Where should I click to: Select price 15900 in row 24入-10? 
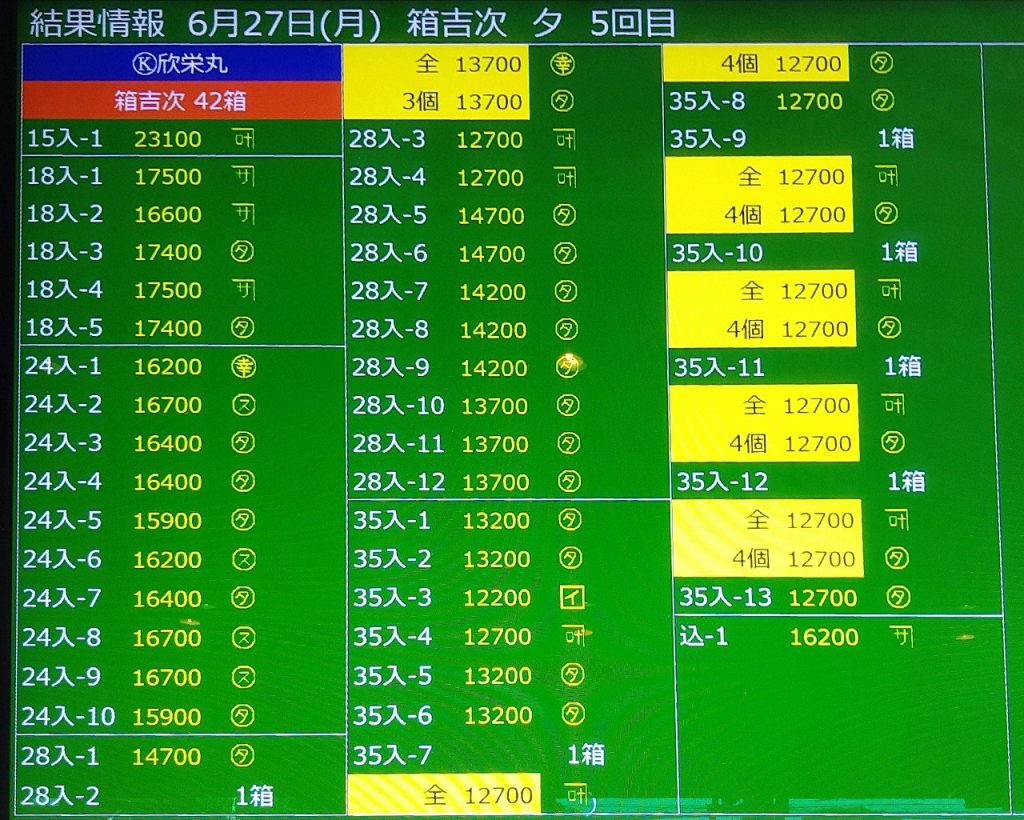click(167, 717)
